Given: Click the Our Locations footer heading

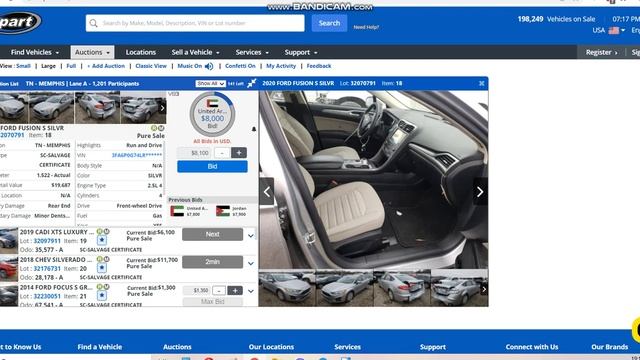Looking at the screenshot, I should pos(271,347).
